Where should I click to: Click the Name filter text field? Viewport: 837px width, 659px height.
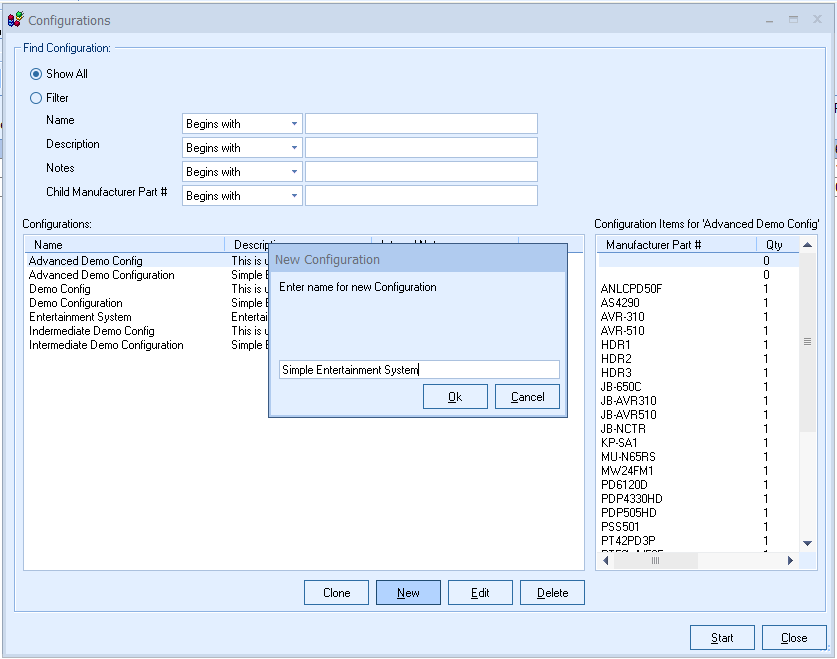(421, 124)
